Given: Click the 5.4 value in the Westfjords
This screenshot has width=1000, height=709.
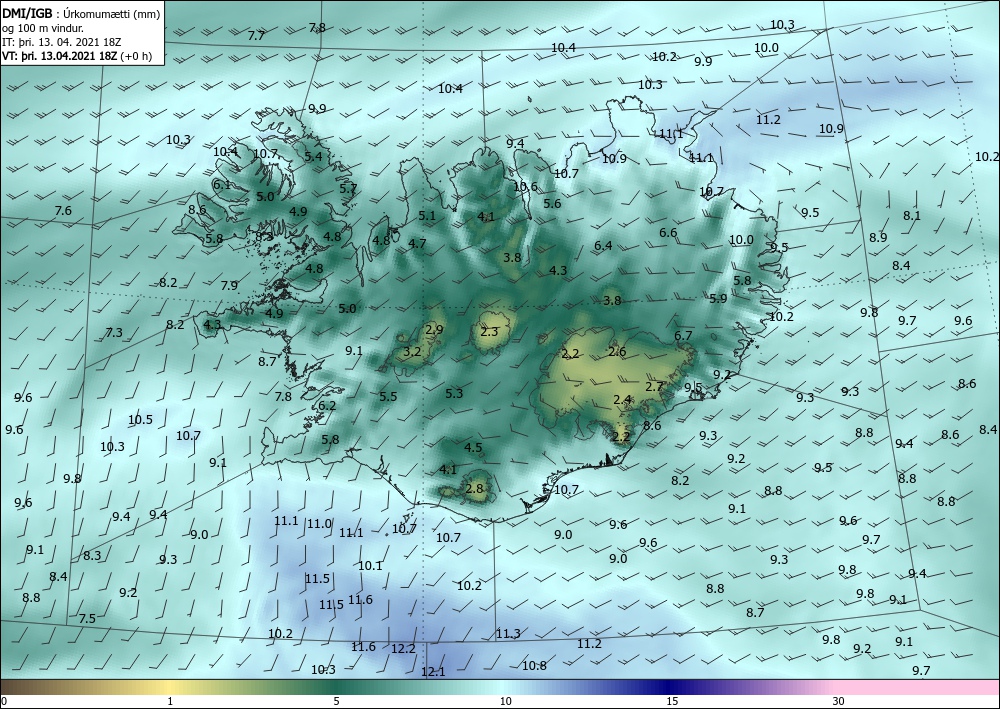Looking at the screenshot, I should click(313, 156).
